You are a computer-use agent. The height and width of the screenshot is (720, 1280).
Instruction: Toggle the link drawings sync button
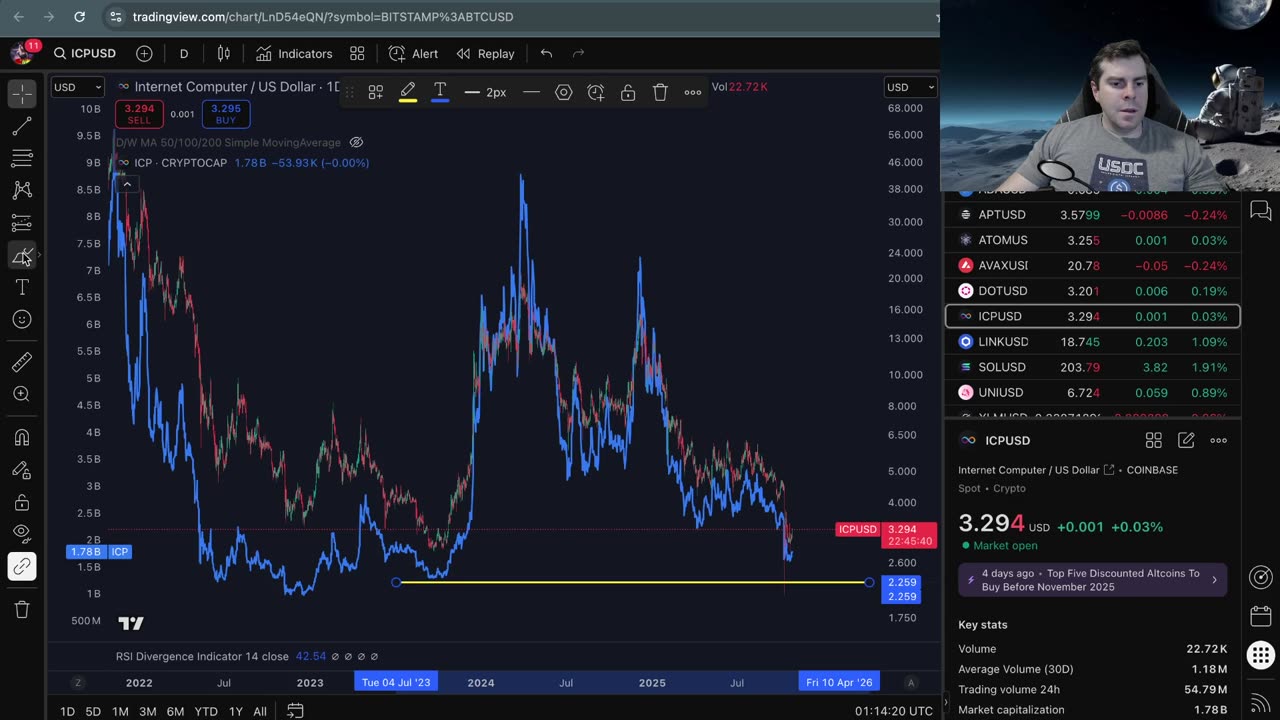point(22,566)
